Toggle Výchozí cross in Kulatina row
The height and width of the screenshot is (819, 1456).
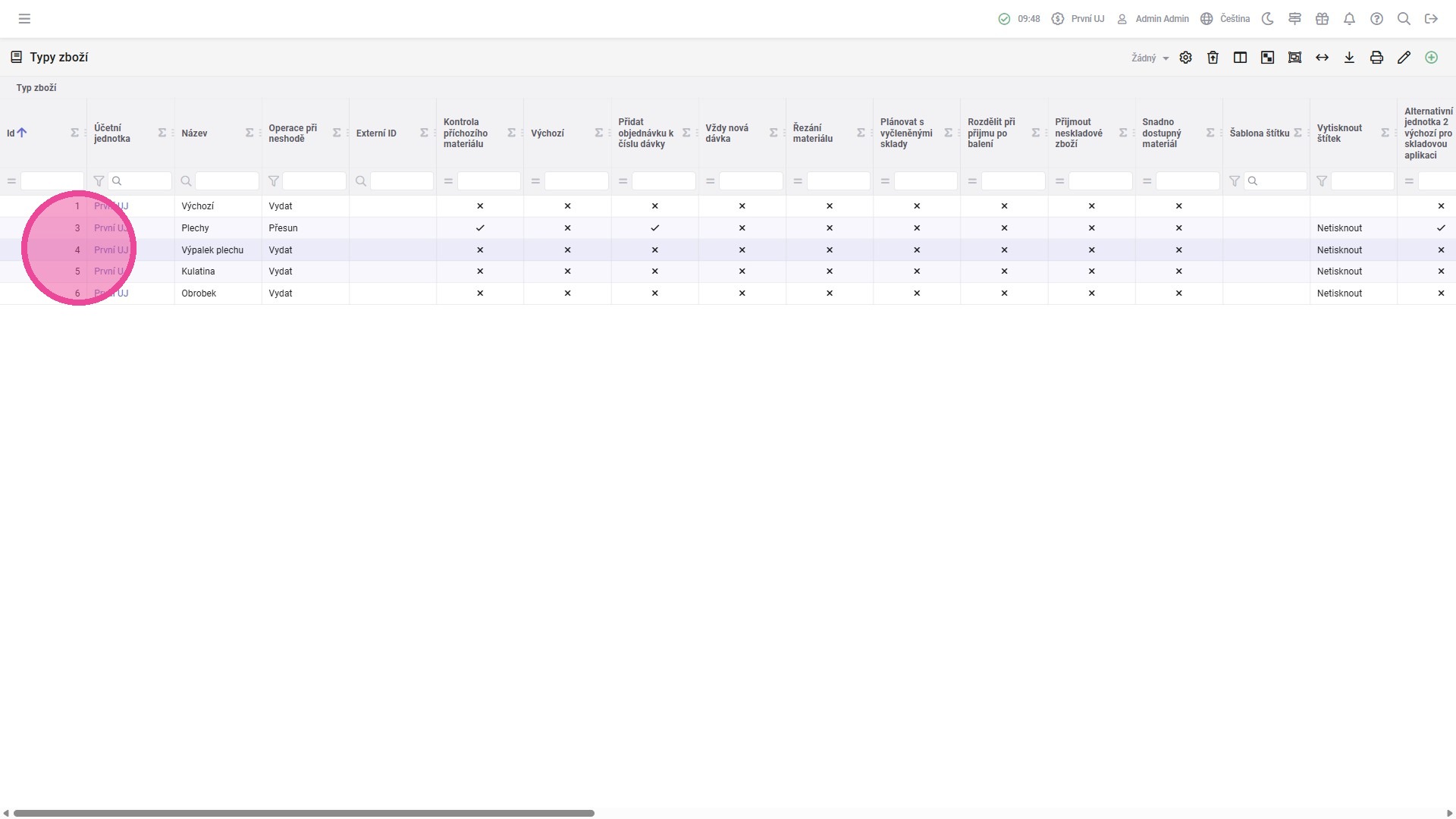point(567,271)
